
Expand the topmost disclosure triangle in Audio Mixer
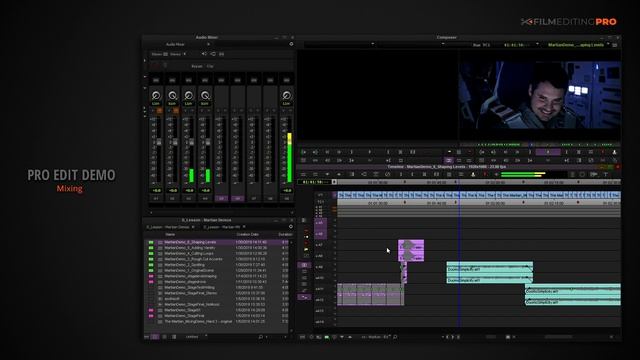(145, 60)
